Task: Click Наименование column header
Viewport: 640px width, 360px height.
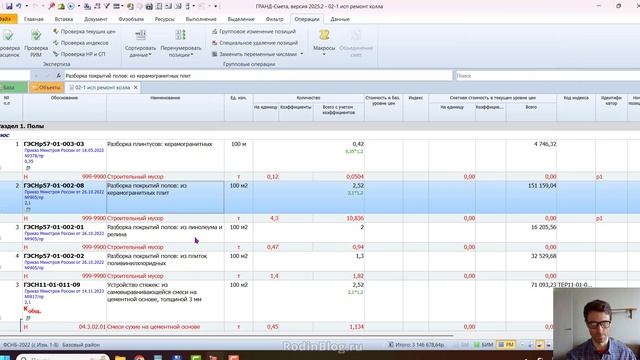Action: pyautogui.click(x=165, y=98)
